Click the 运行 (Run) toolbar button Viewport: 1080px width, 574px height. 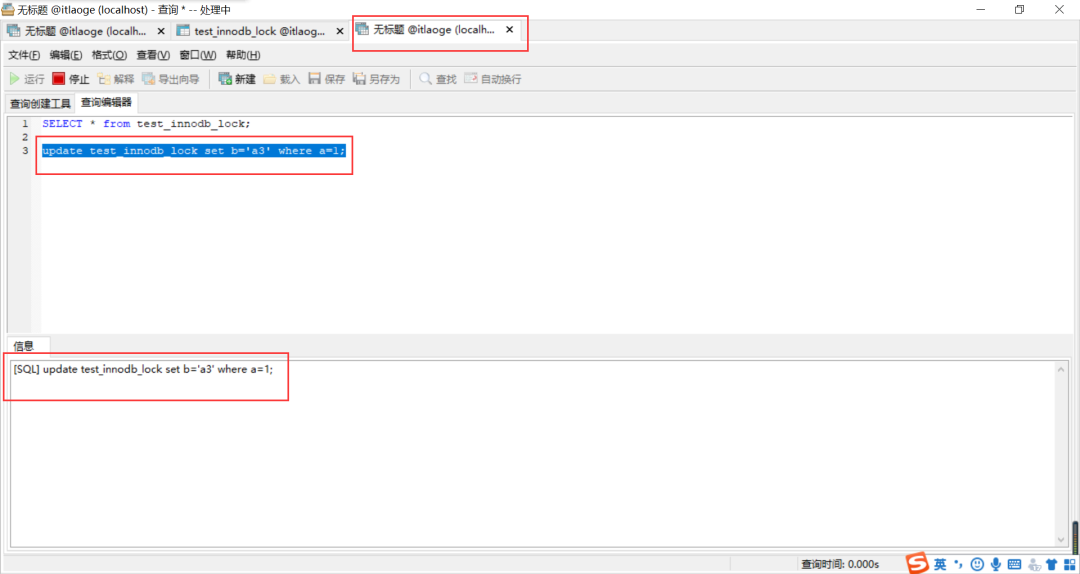28,79
